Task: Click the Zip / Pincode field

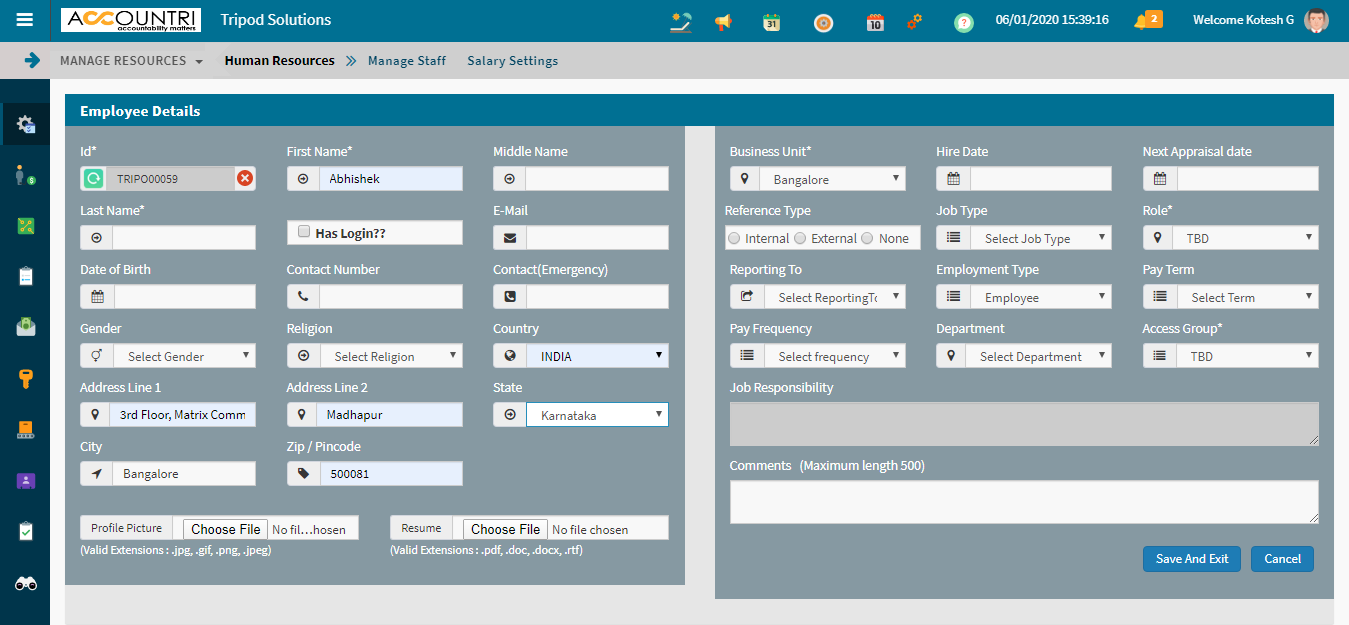Action: [x=391, y=474]
